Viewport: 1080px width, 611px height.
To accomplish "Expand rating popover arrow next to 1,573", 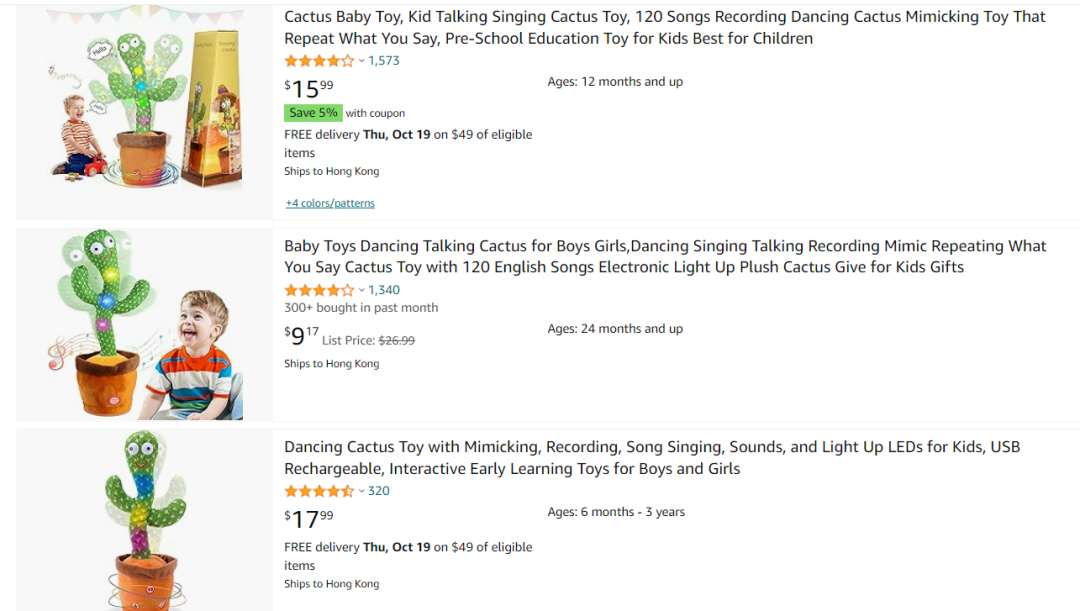I will tap(362, 61).
